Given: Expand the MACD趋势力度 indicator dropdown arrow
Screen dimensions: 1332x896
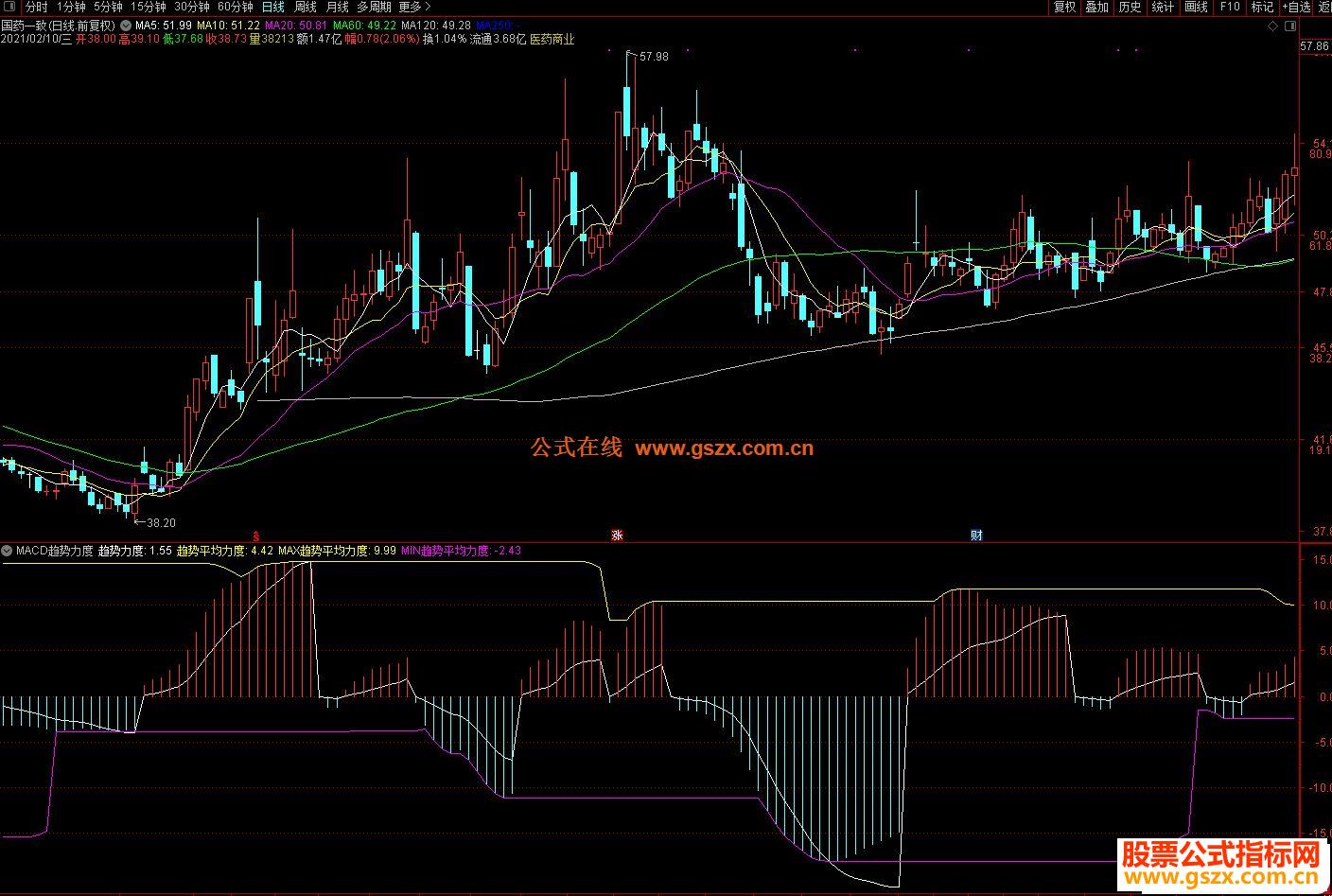Looking at the screenshot, I should (8, 550).
